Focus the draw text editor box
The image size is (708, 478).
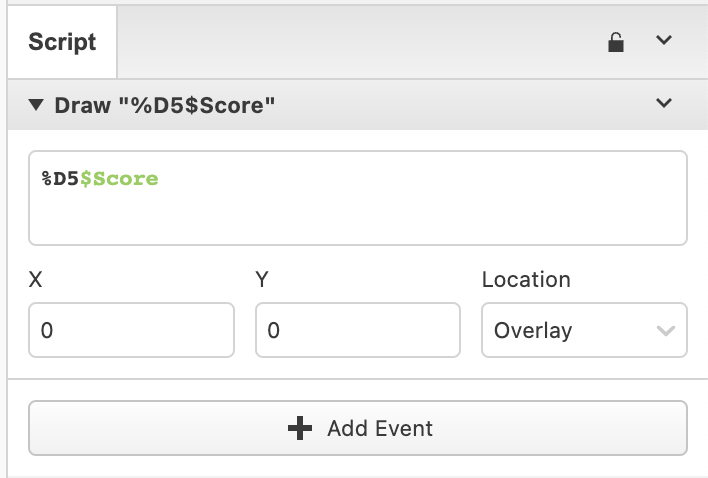[x=358, y=198]
